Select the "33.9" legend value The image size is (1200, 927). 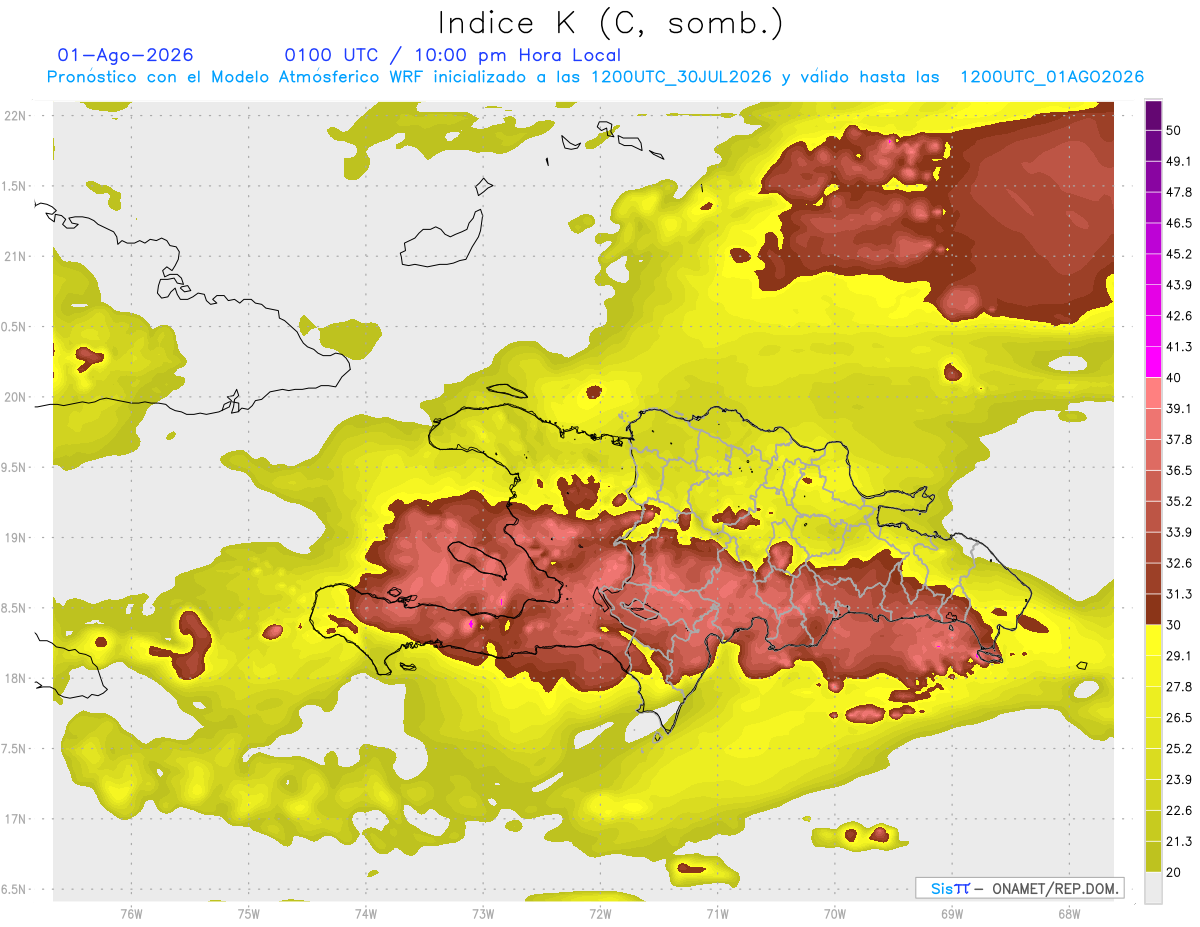tap(1180, 532)
